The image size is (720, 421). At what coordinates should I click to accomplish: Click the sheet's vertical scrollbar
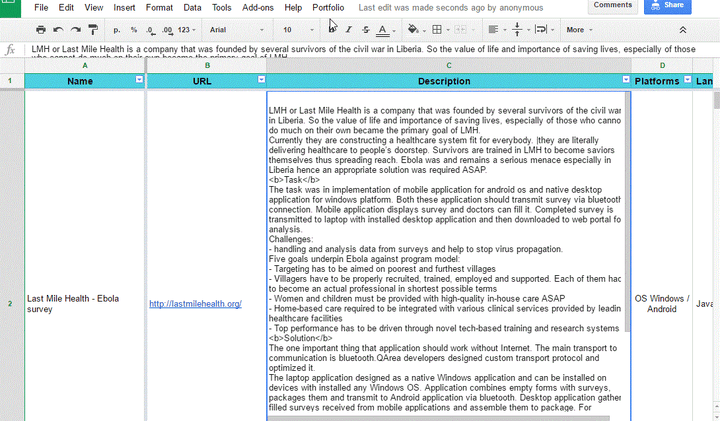tap(716, 101)
